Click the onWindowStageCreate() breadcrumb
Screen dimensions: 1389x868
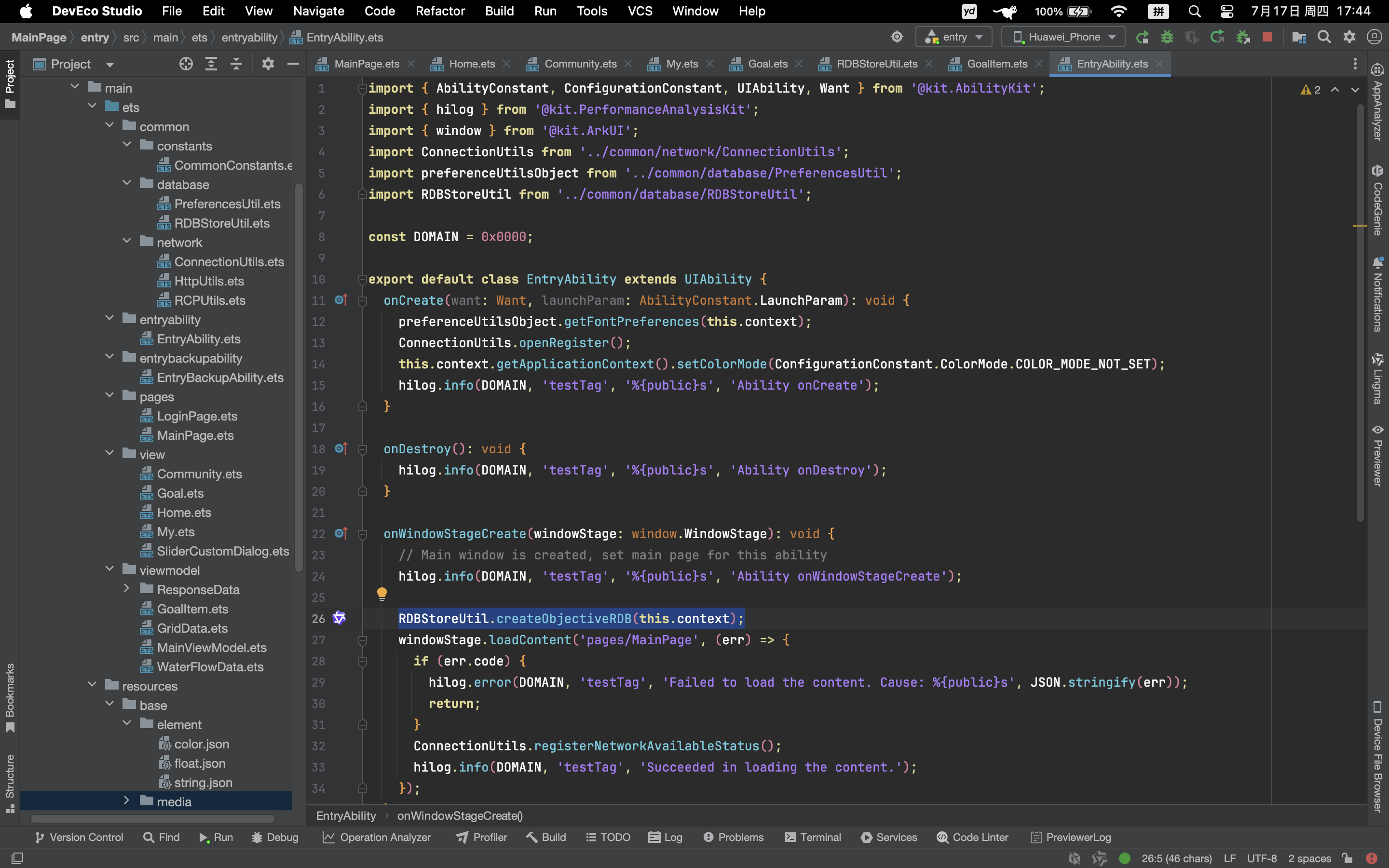point(460,816)
